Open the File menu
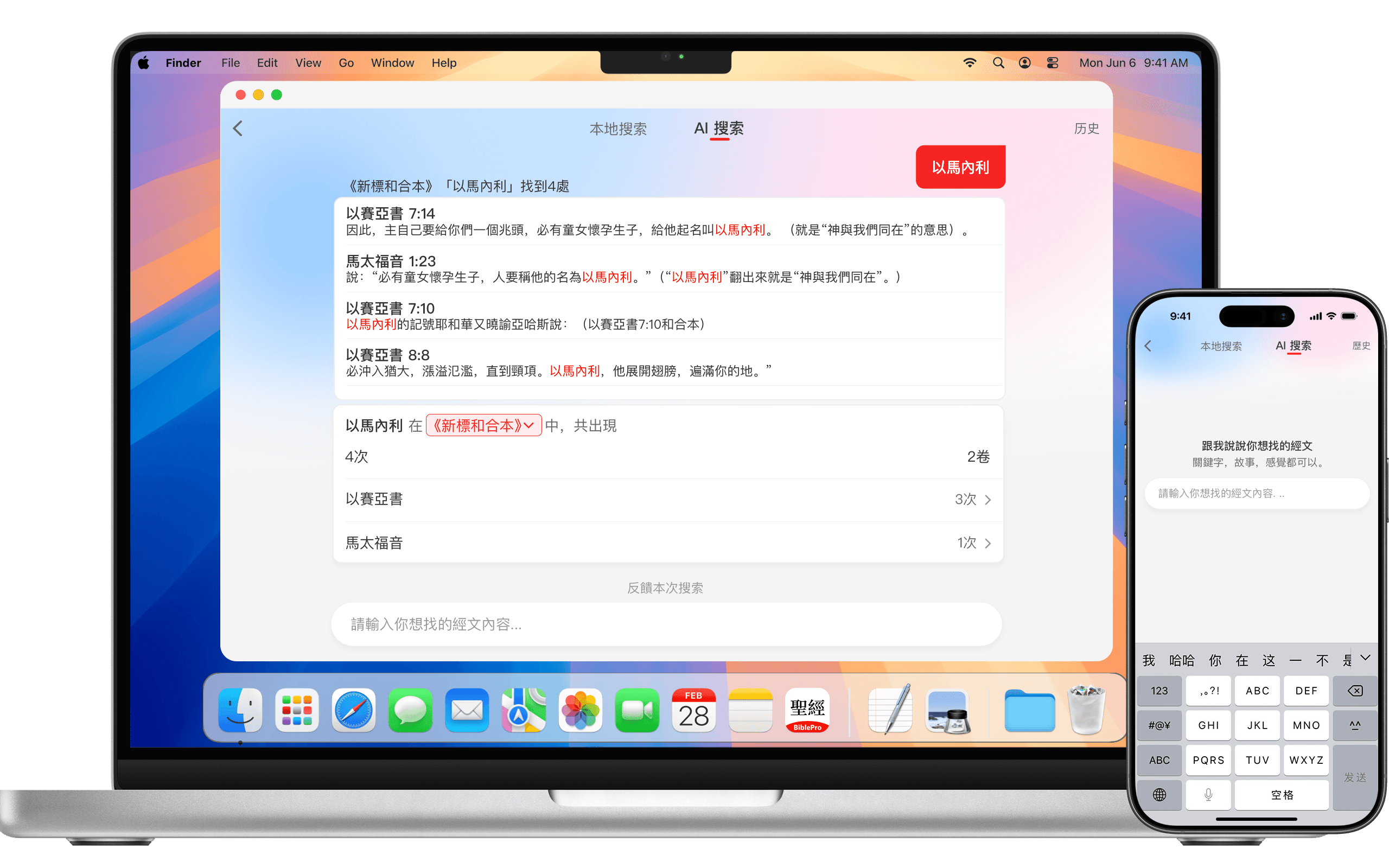The width and height of the screenshot is (1389, 868). tap(231, 62)
